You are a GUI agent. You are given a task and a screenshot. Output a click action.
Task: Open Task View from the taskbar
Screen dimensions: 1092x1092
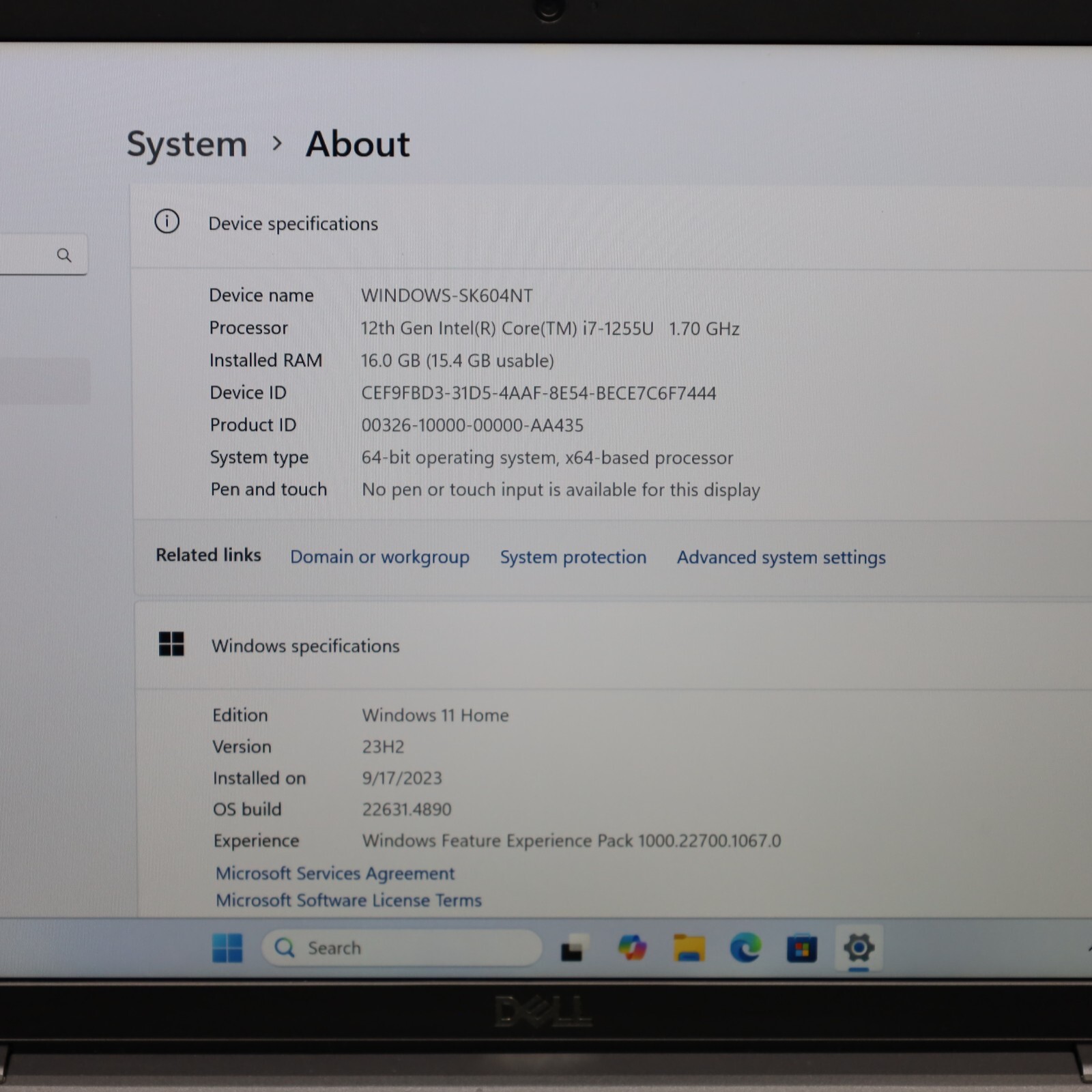574,947
